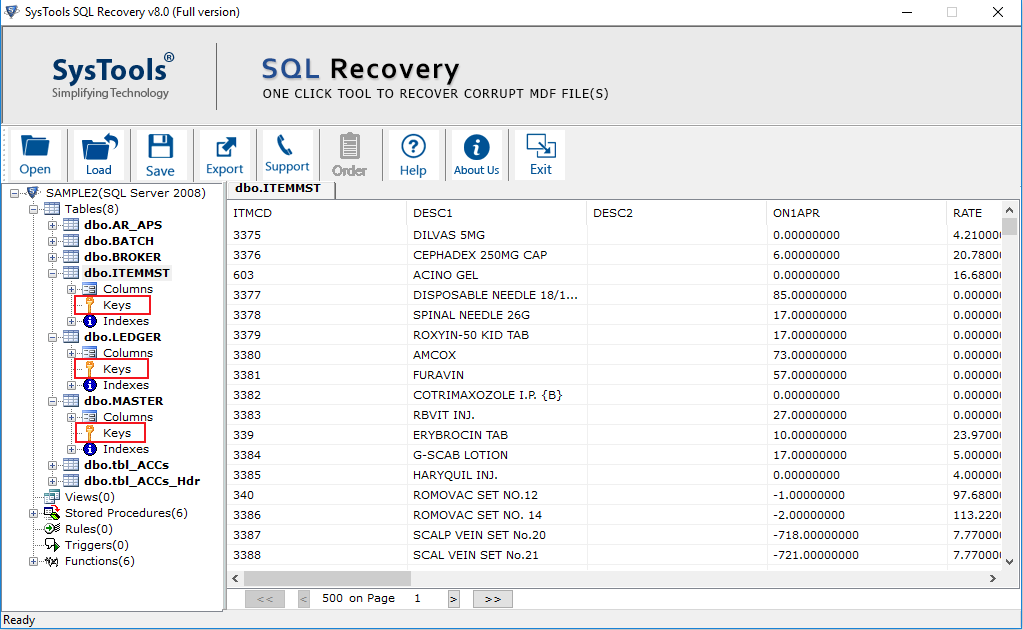This screenshot has width=1023, height=630.
Task: Click the Order clipboard icon
Action: click(x=350, y=145)
